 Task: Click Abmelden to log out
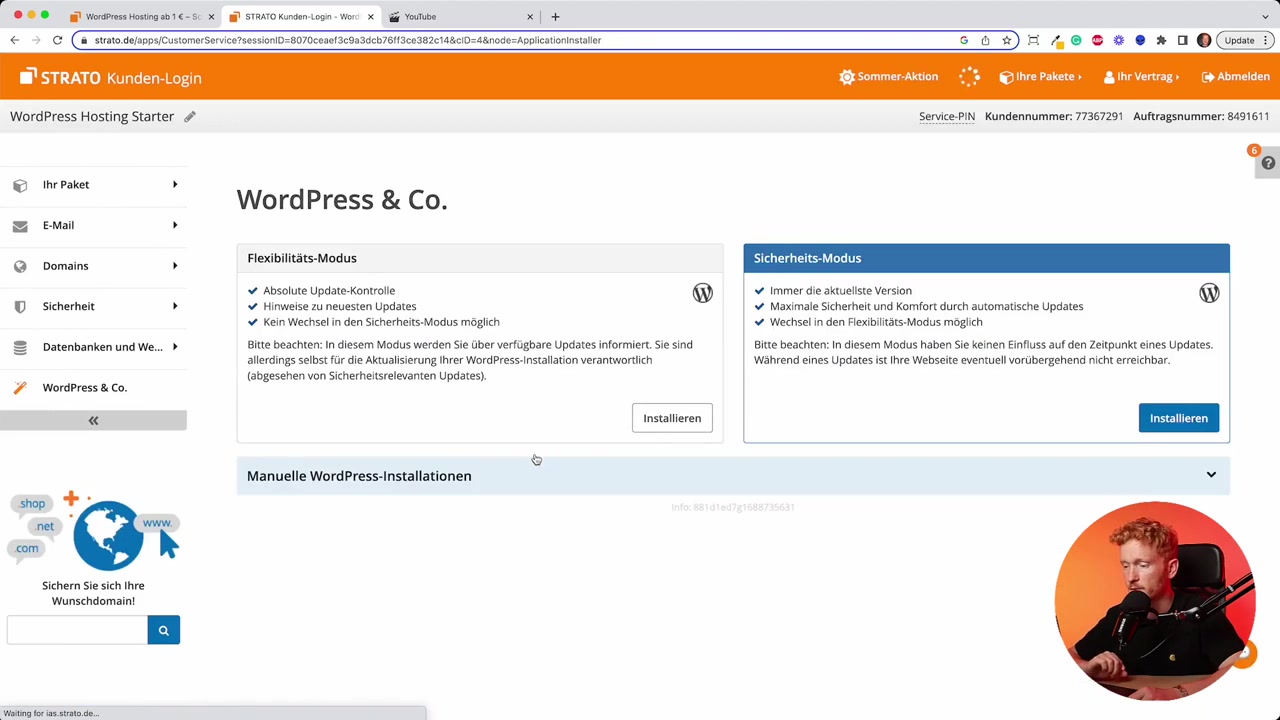point(1235,76)
